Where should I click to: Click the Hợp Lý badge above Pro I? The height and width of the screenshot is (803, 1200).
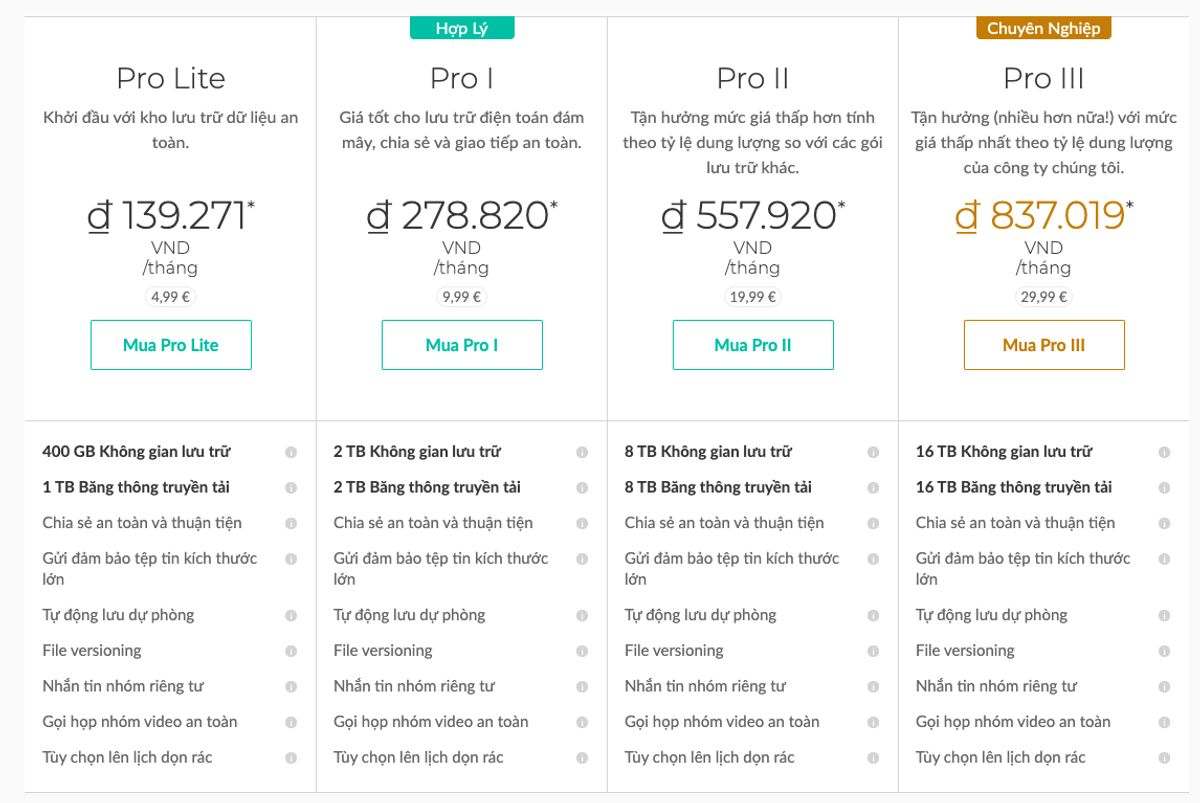click(462, 28)
